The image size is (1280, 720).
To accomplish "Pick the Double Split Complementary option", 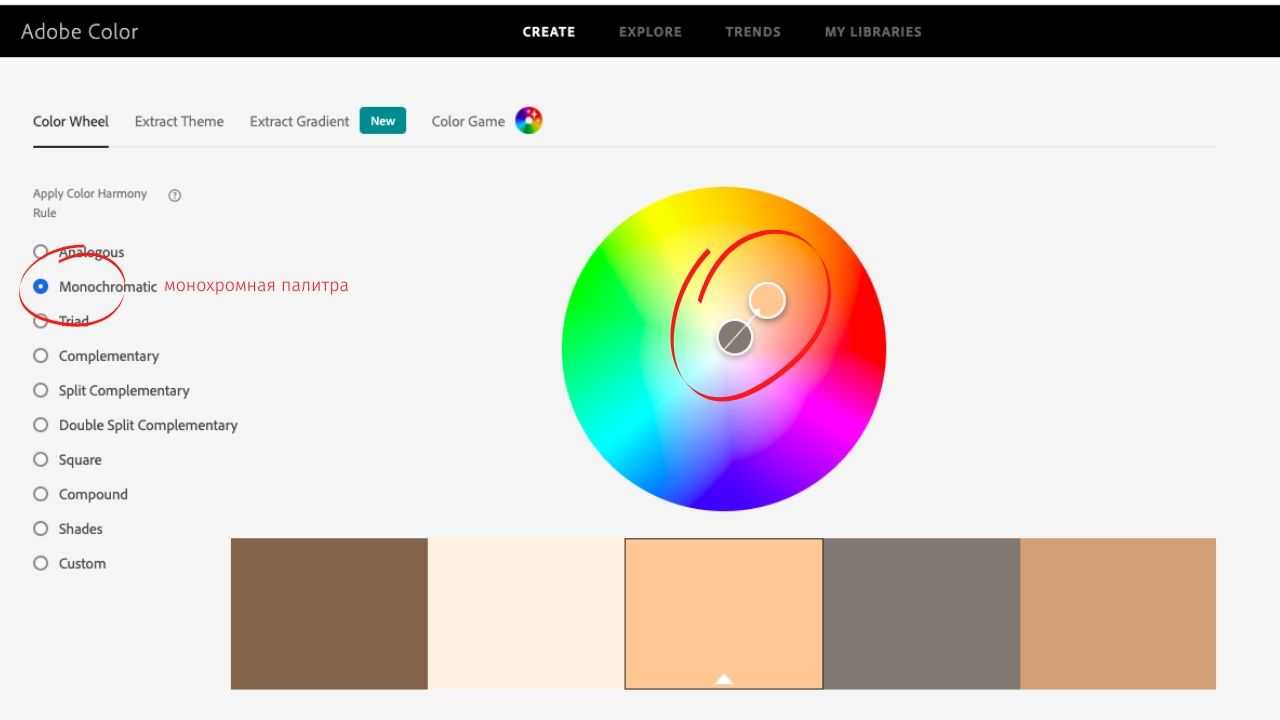I will point(41,425).
